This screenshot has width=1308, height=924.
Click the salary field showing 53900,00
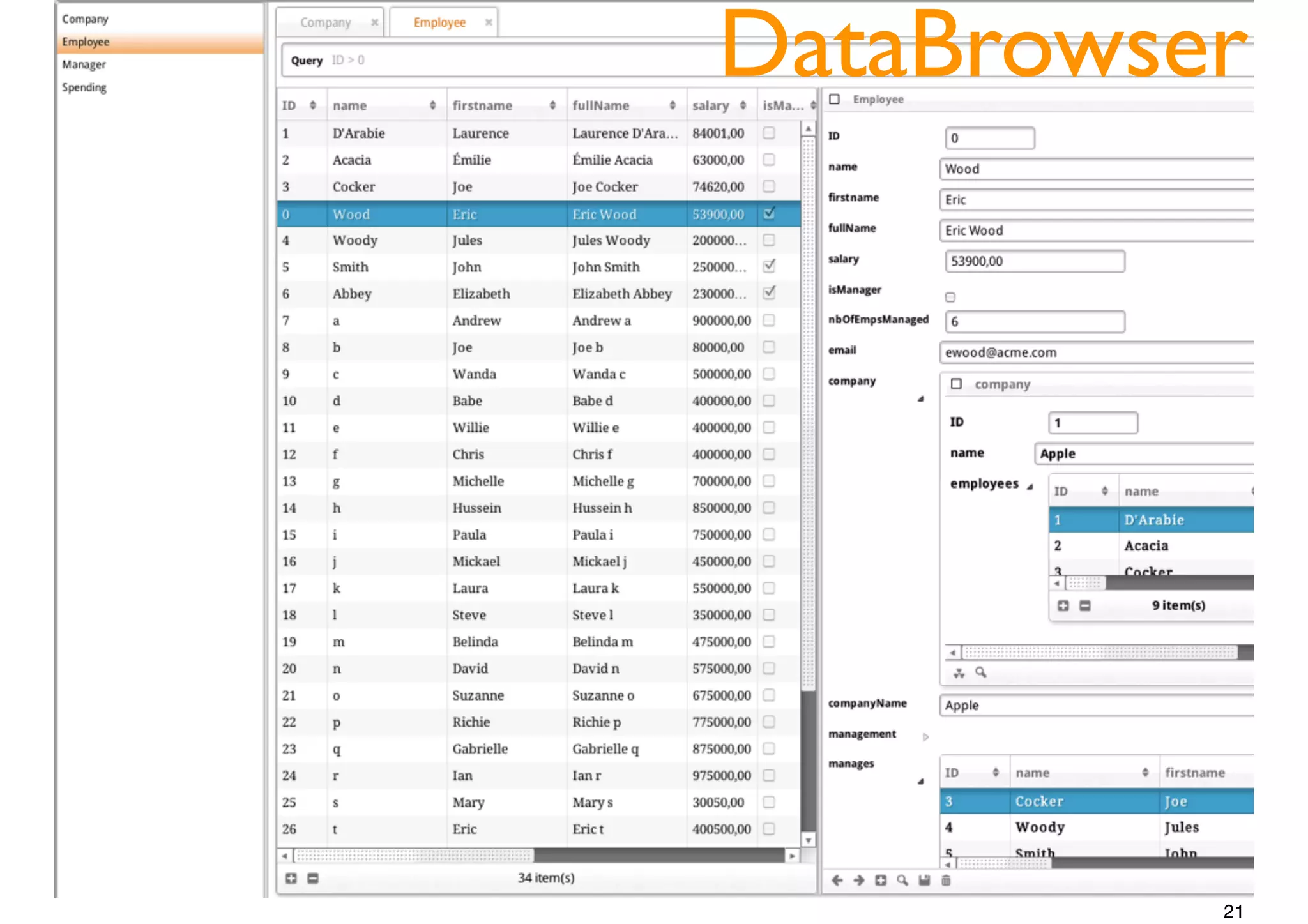click(1035, 261)
